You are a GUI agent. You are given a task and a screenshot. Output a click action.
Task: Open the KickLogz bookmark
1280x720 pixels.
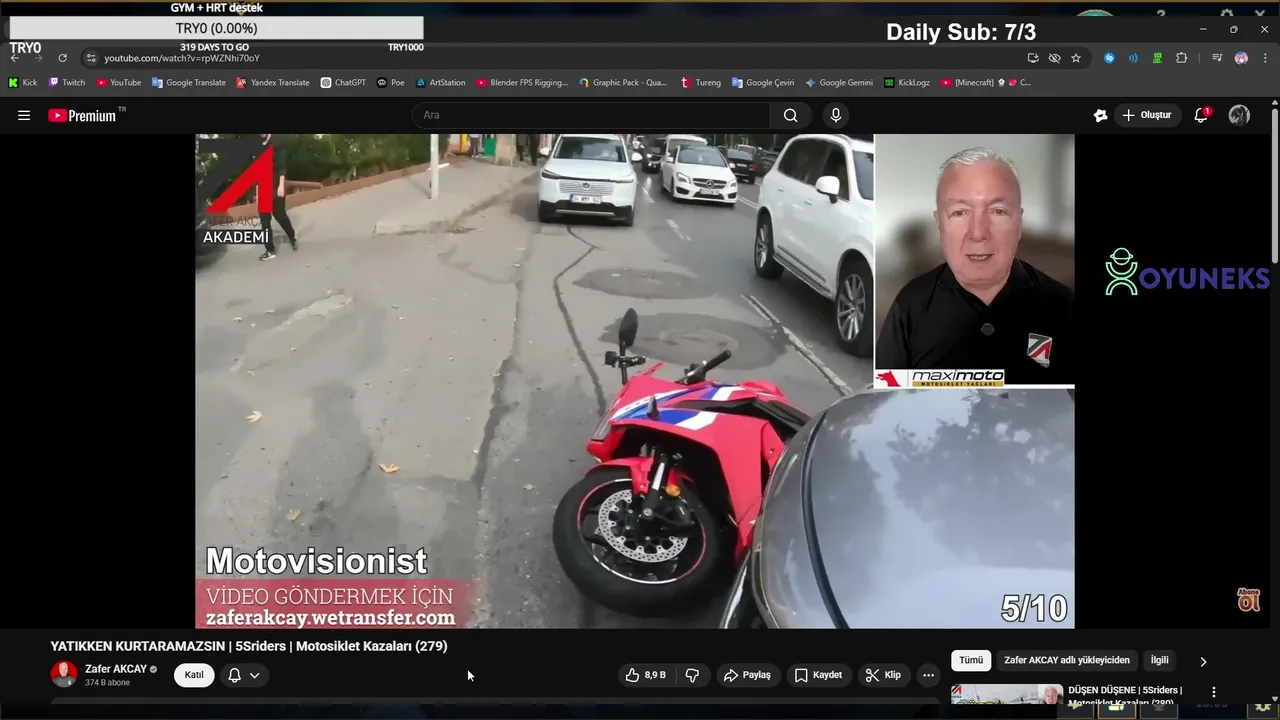point(907,83)
